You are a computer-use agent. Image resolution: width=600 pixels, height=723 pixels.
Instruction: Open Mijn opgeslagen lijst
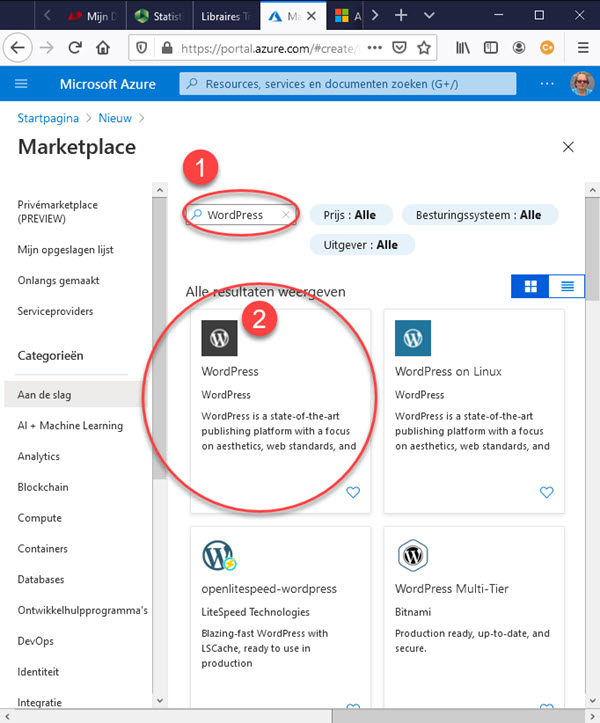pyautogui.click(x=65, y=250)
